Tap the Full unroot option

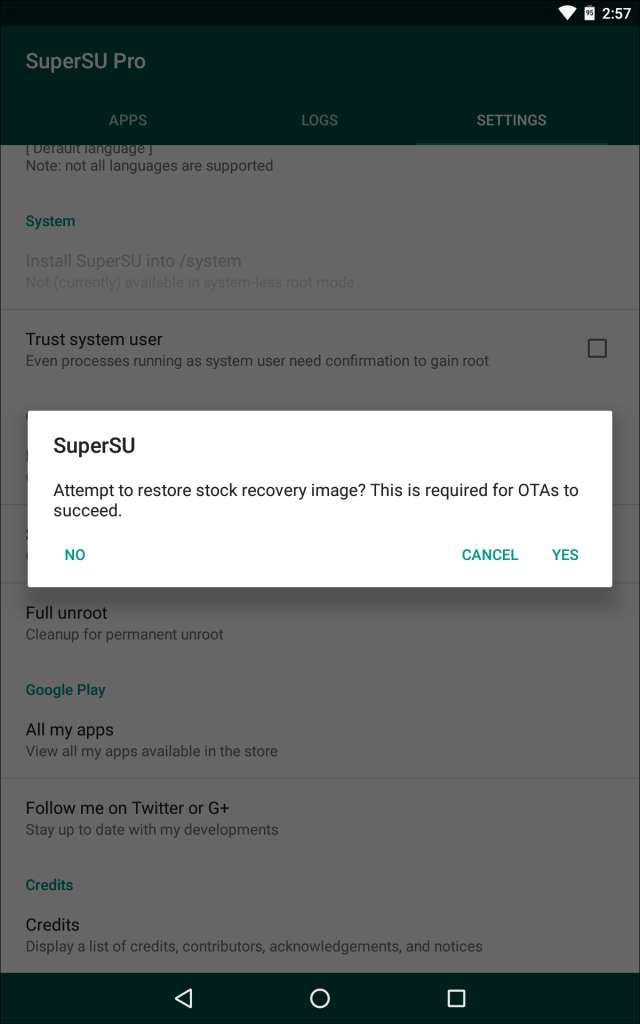pos(66,613)
